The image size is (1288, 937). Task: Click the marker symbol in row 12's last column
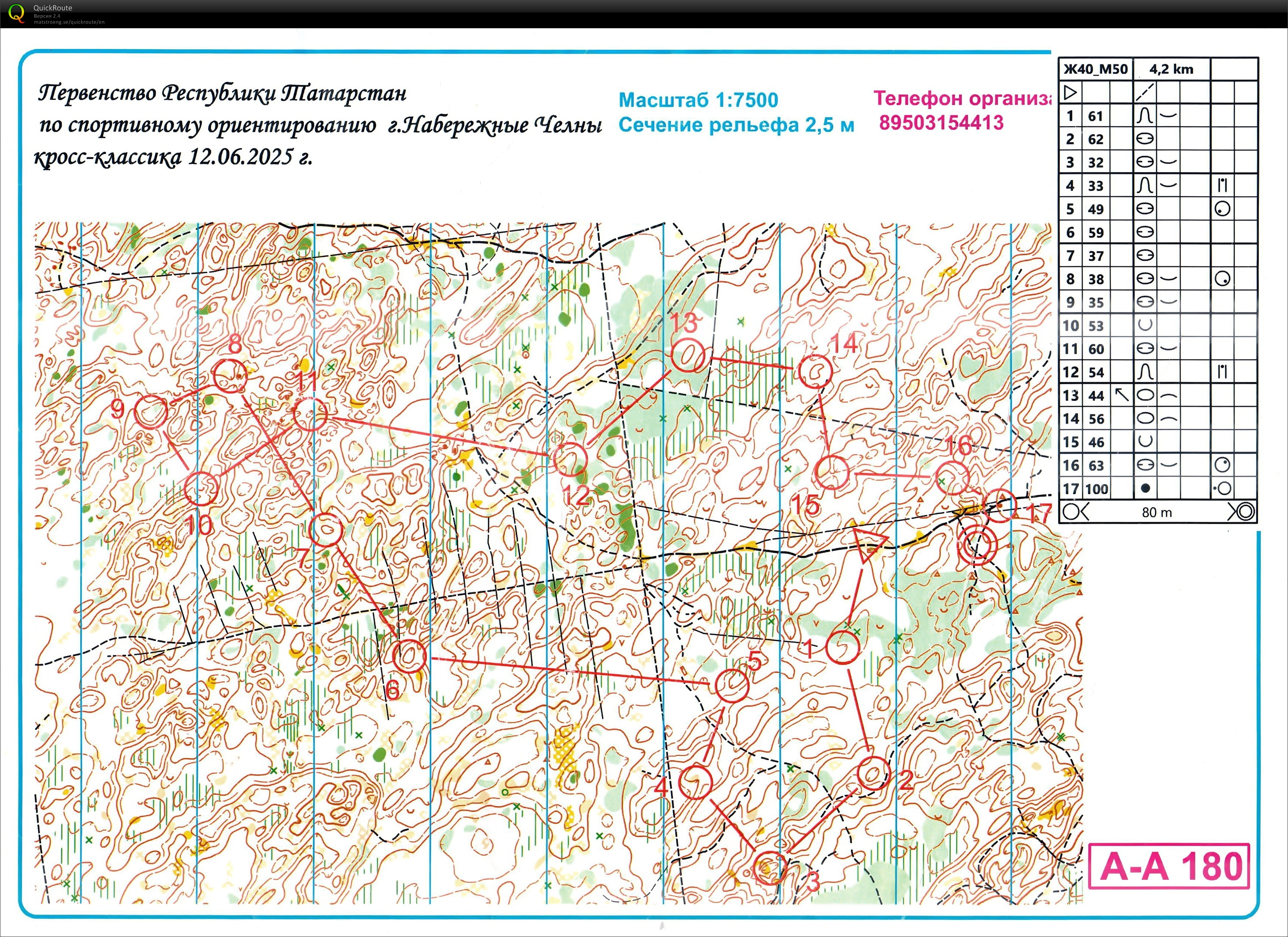pyautogui.click(x=1222, y=372)
